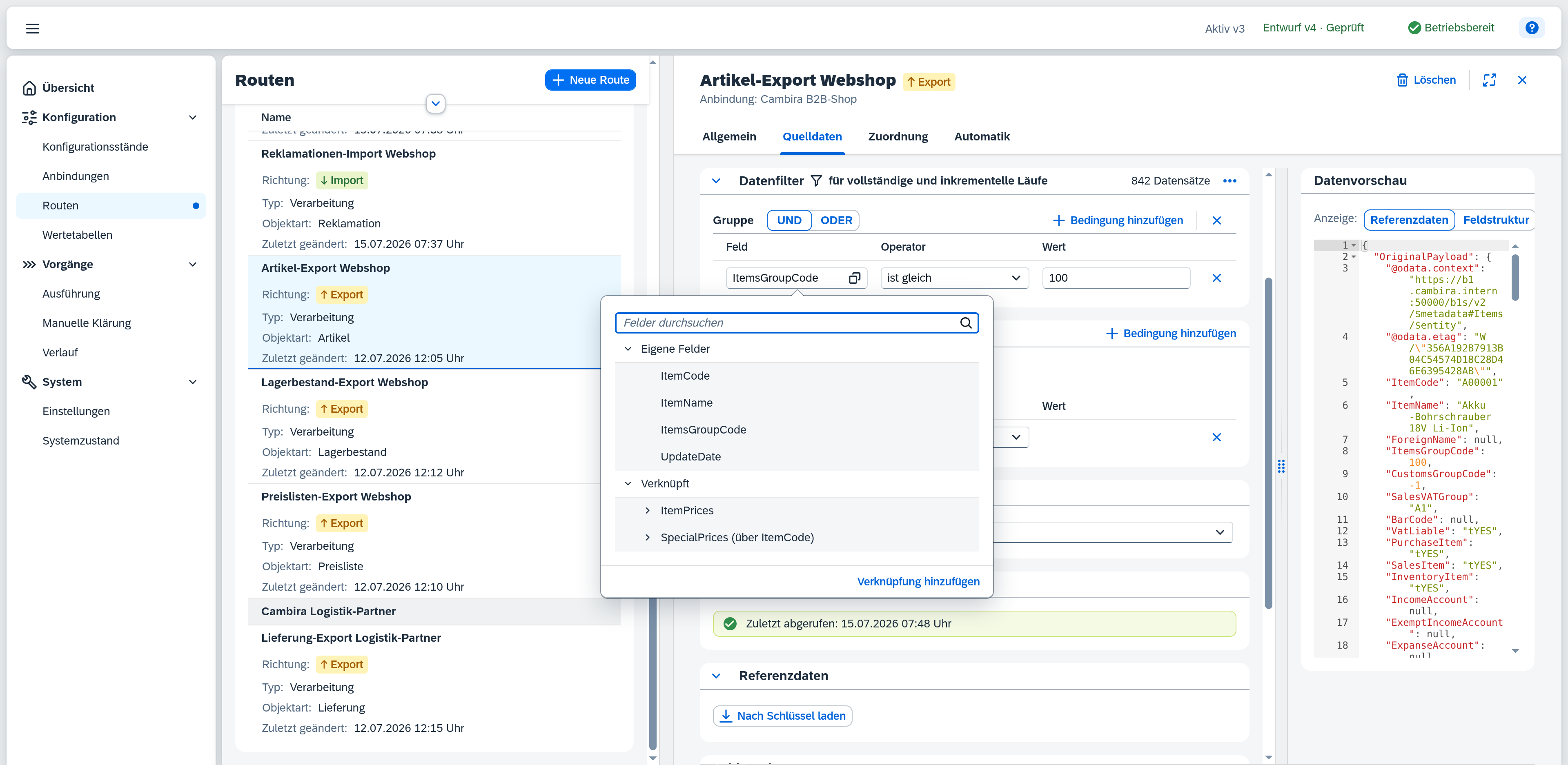The height and width of the screenshot is (765, 1568).
Task: Click the fullscreen expand icon
Action: pos(1489,80)
